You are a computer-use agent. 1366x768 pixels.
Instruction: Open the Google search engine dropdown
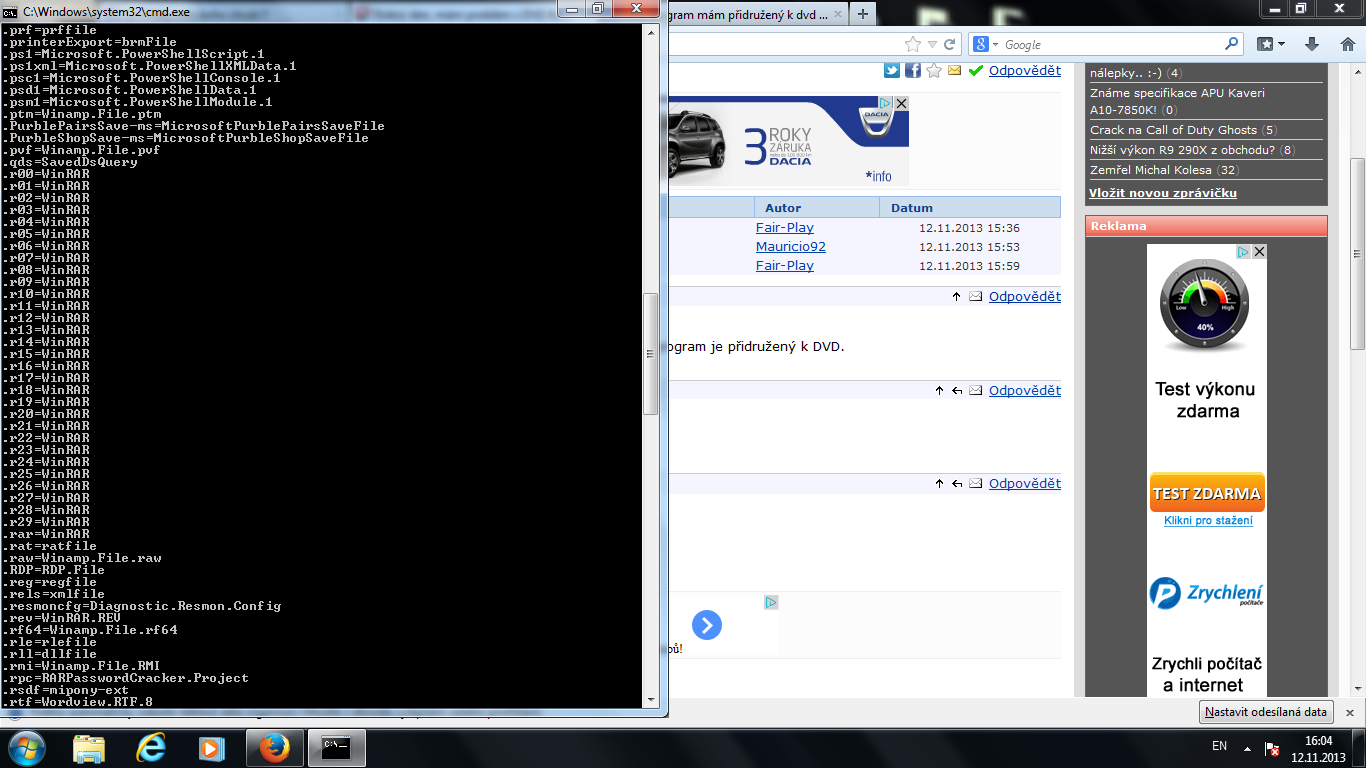tap(984, 44)
